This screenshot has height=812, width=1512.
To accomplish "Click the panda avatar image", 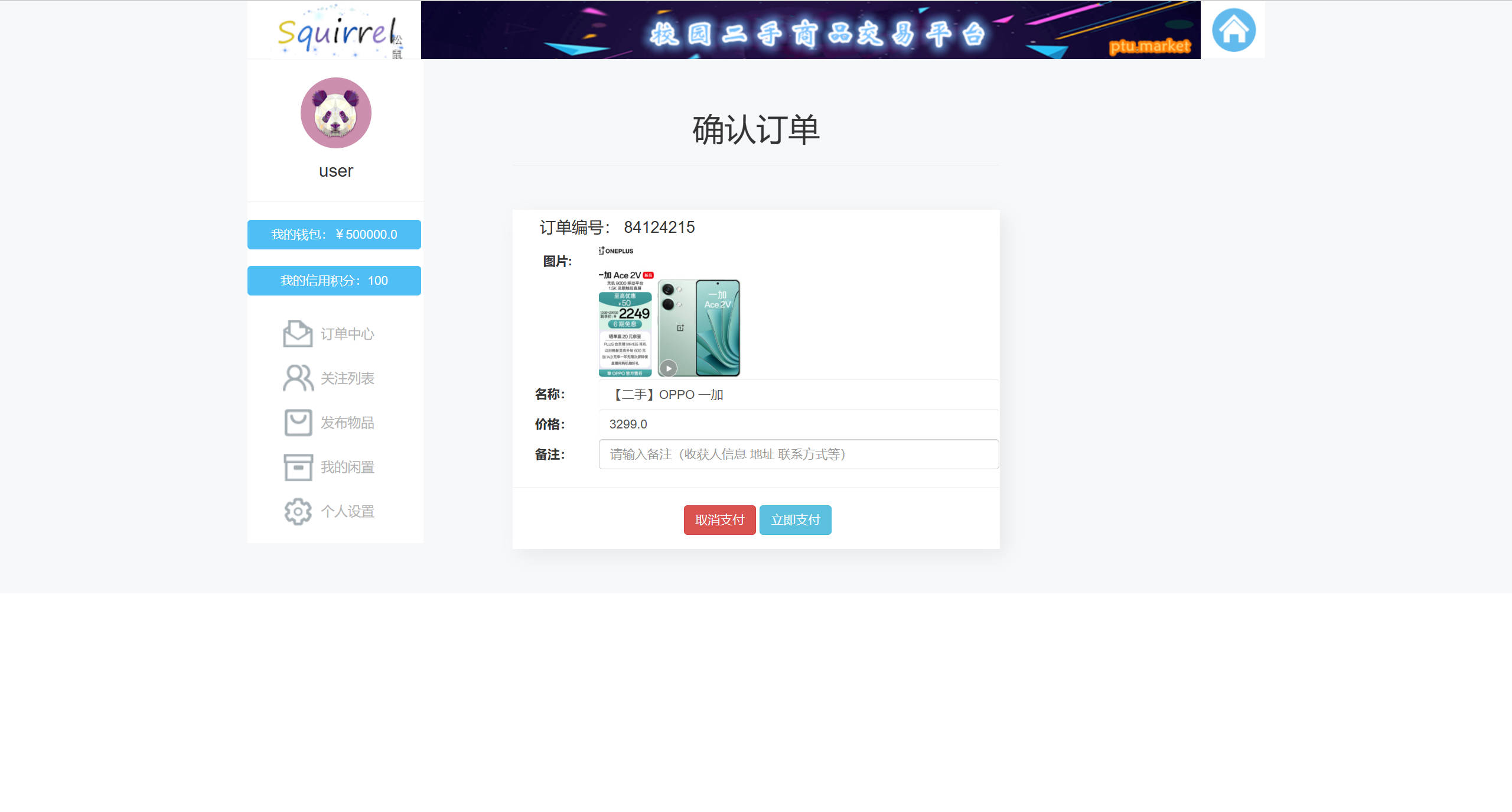I will pyautogui.click(x=335, y=112).
